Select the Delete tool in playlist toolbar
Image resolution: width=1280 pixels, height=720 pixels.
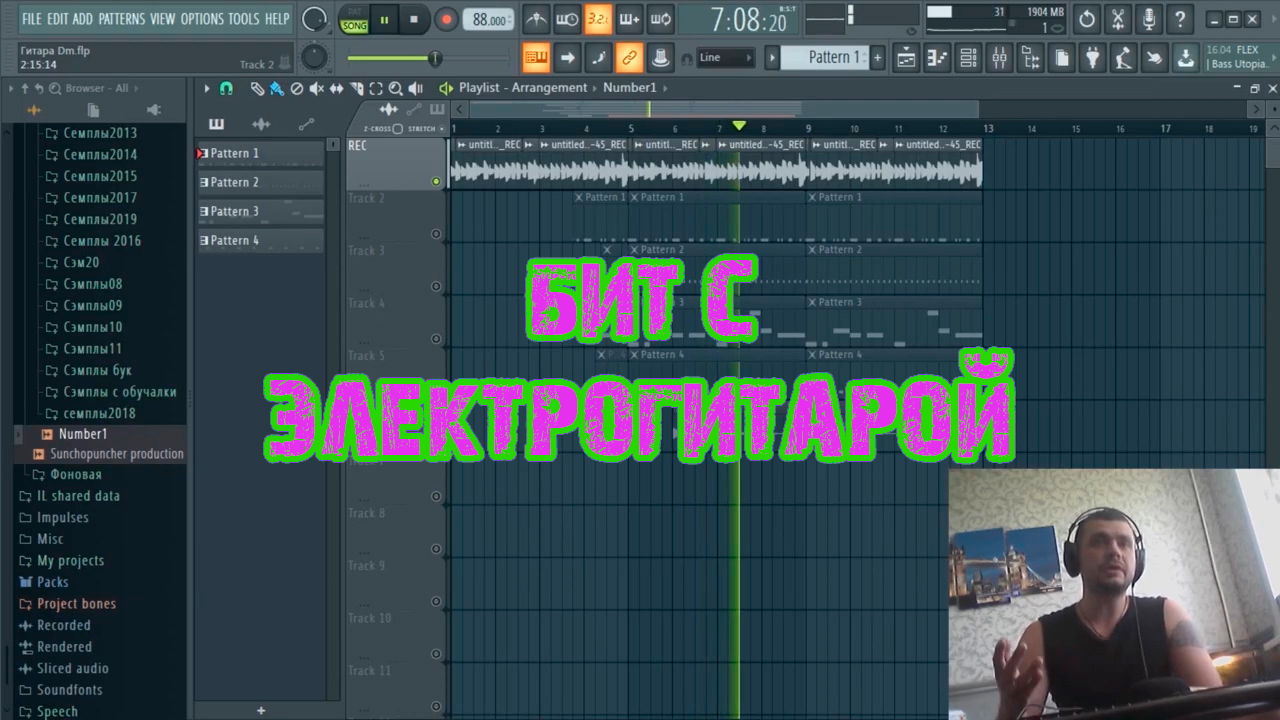(x=296, y=88)
